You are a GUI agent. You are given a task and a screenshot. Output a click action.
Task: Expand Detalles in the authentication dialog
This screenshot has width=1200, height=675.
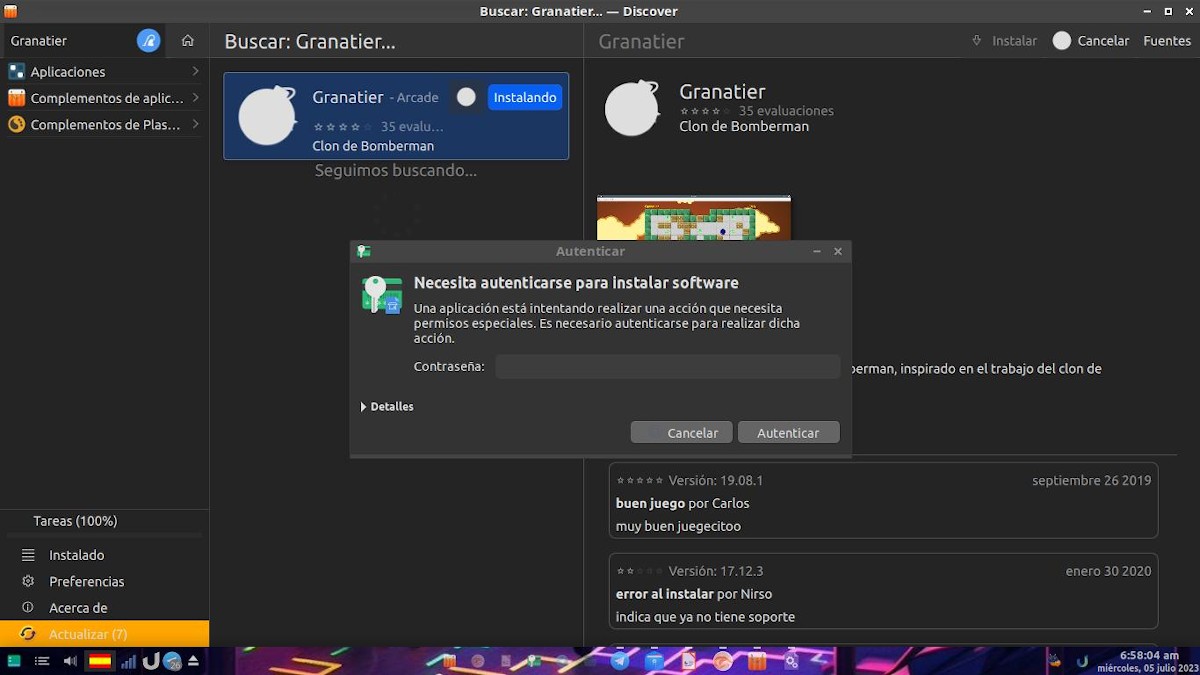click(387, 407)
